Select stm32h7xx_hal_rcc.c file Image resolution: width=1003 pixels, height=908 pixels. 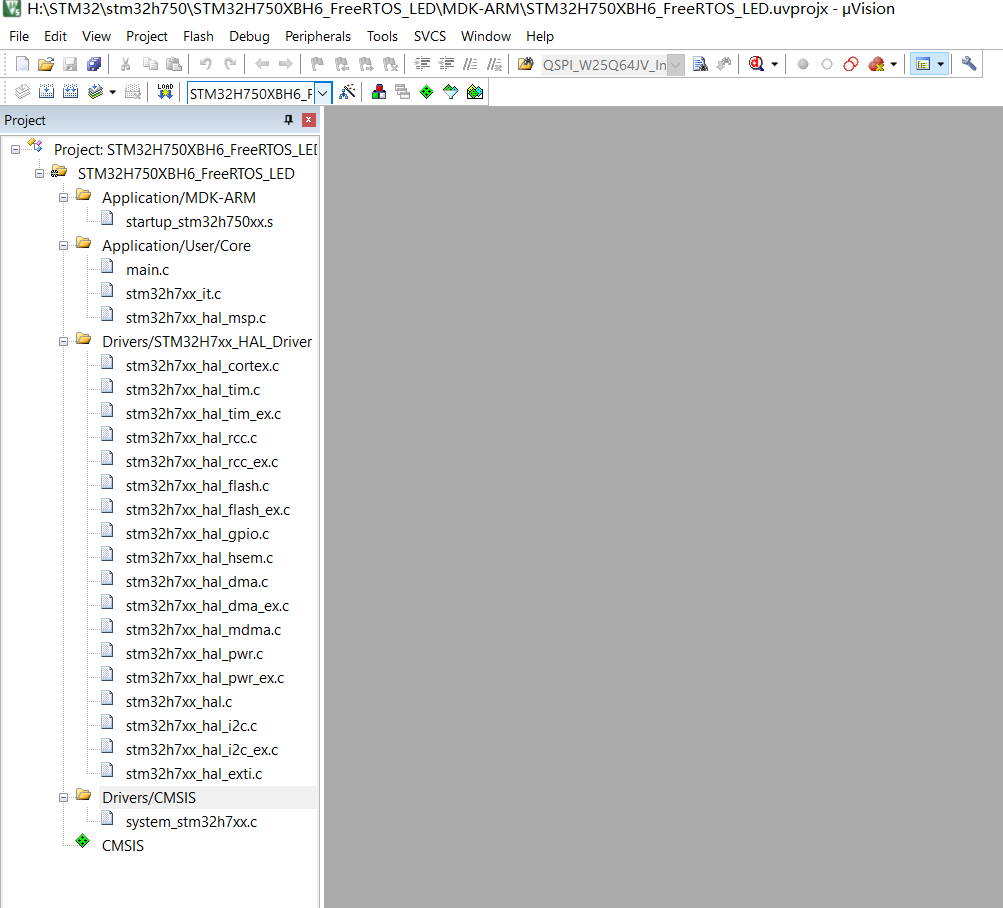(x=191, y=438)
